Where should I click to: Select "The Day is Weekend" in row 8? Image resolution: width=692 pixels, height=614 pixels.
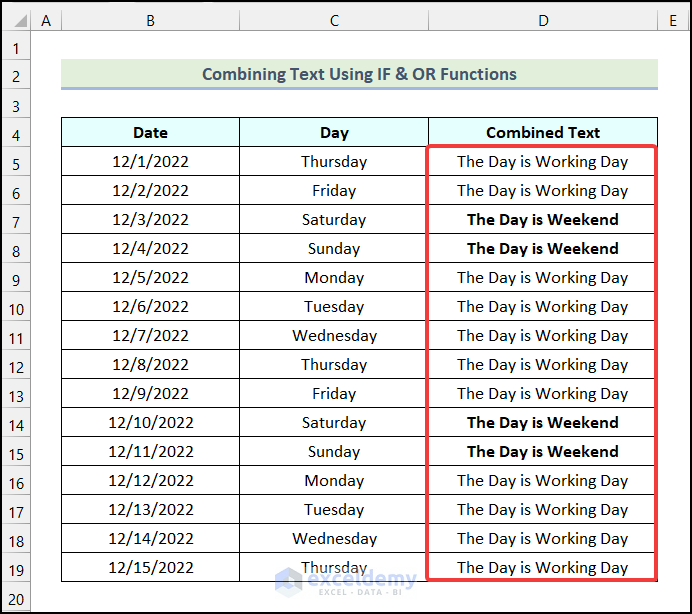click(x=543, y=249)
